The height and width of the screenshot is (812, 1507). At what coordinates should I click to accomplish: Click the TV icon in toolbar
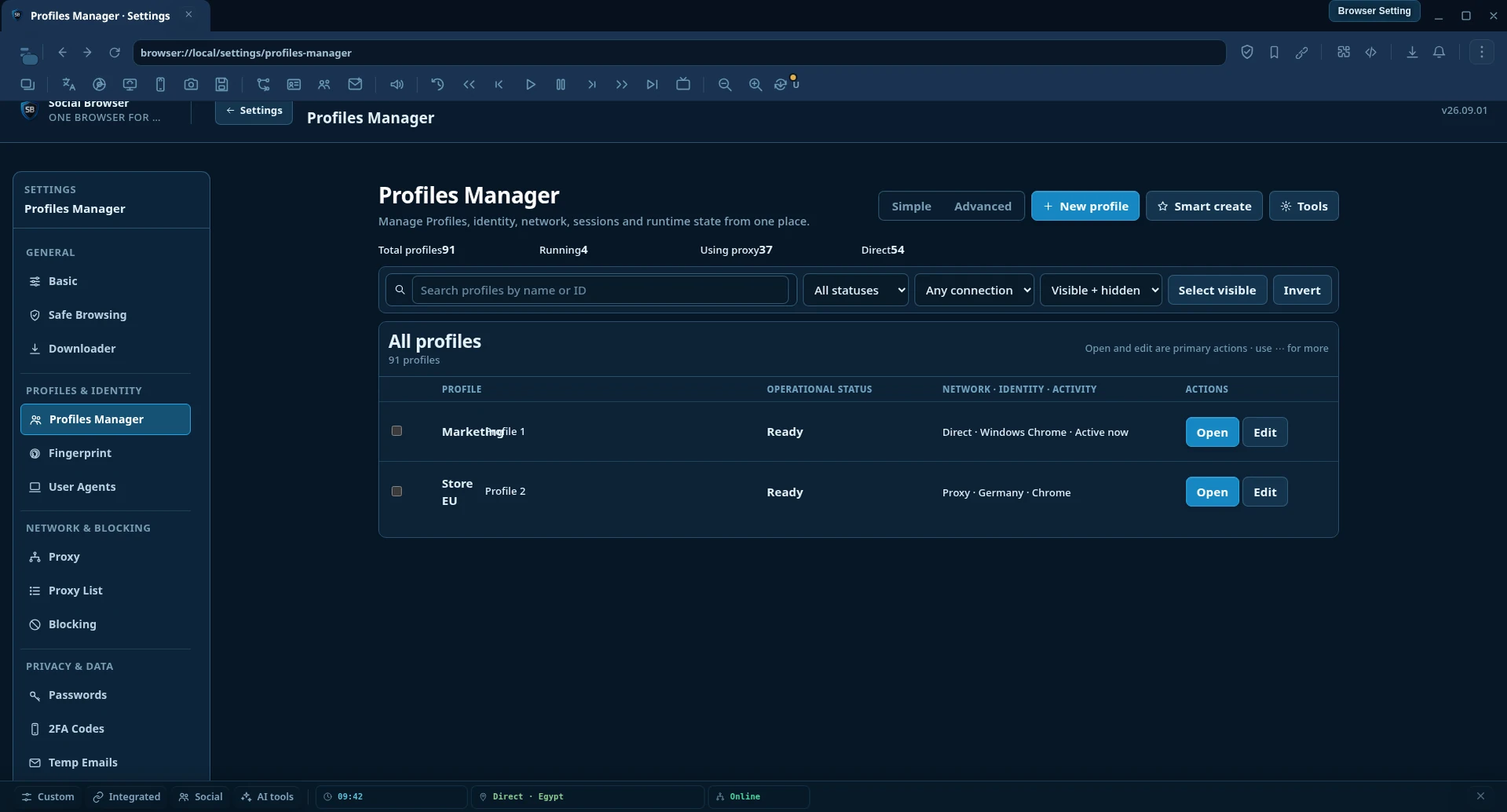[x=683, y=84]
